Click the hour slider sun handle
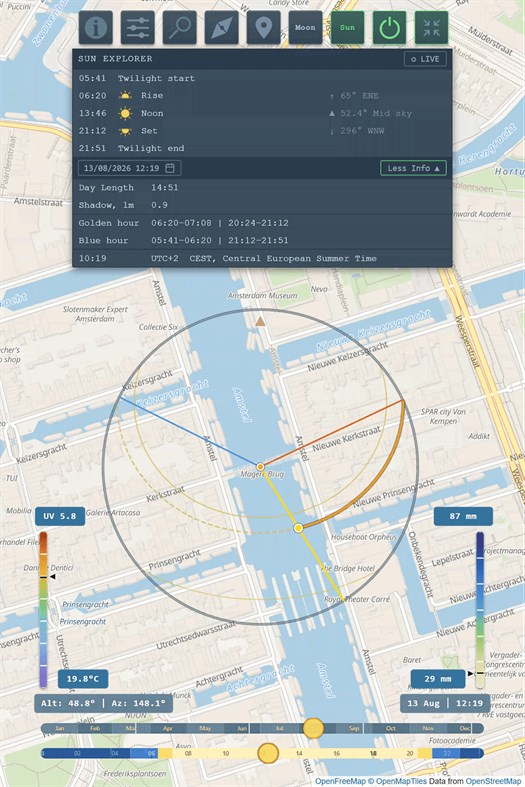 268,753
